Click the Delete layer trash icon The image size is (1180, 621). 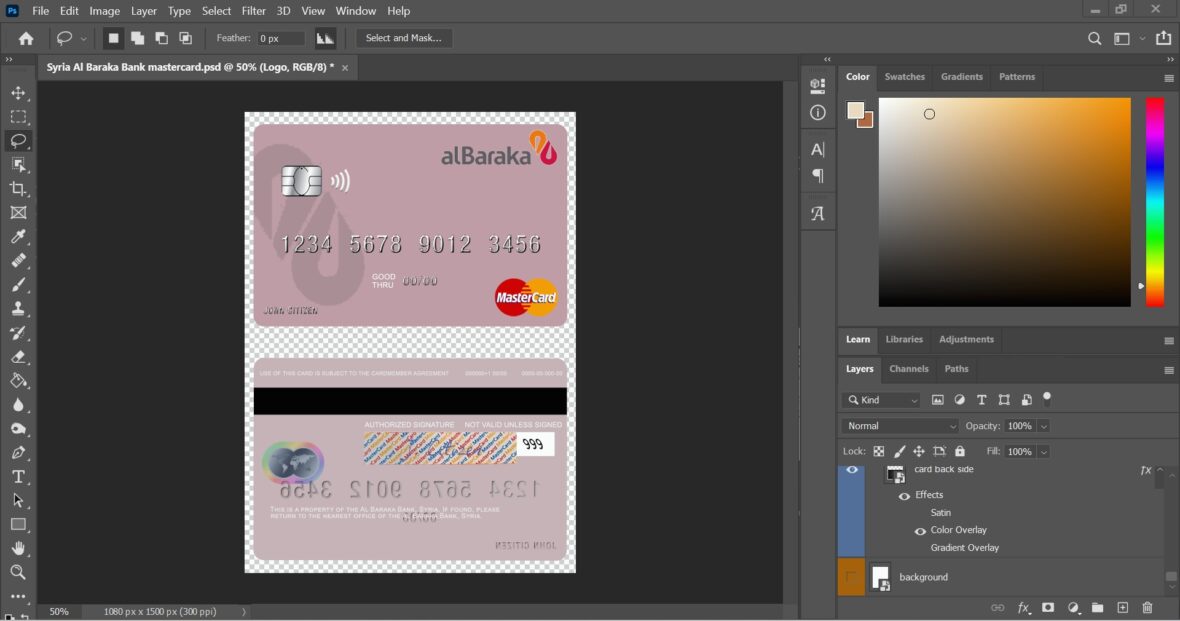click(x=1146, y=607)
